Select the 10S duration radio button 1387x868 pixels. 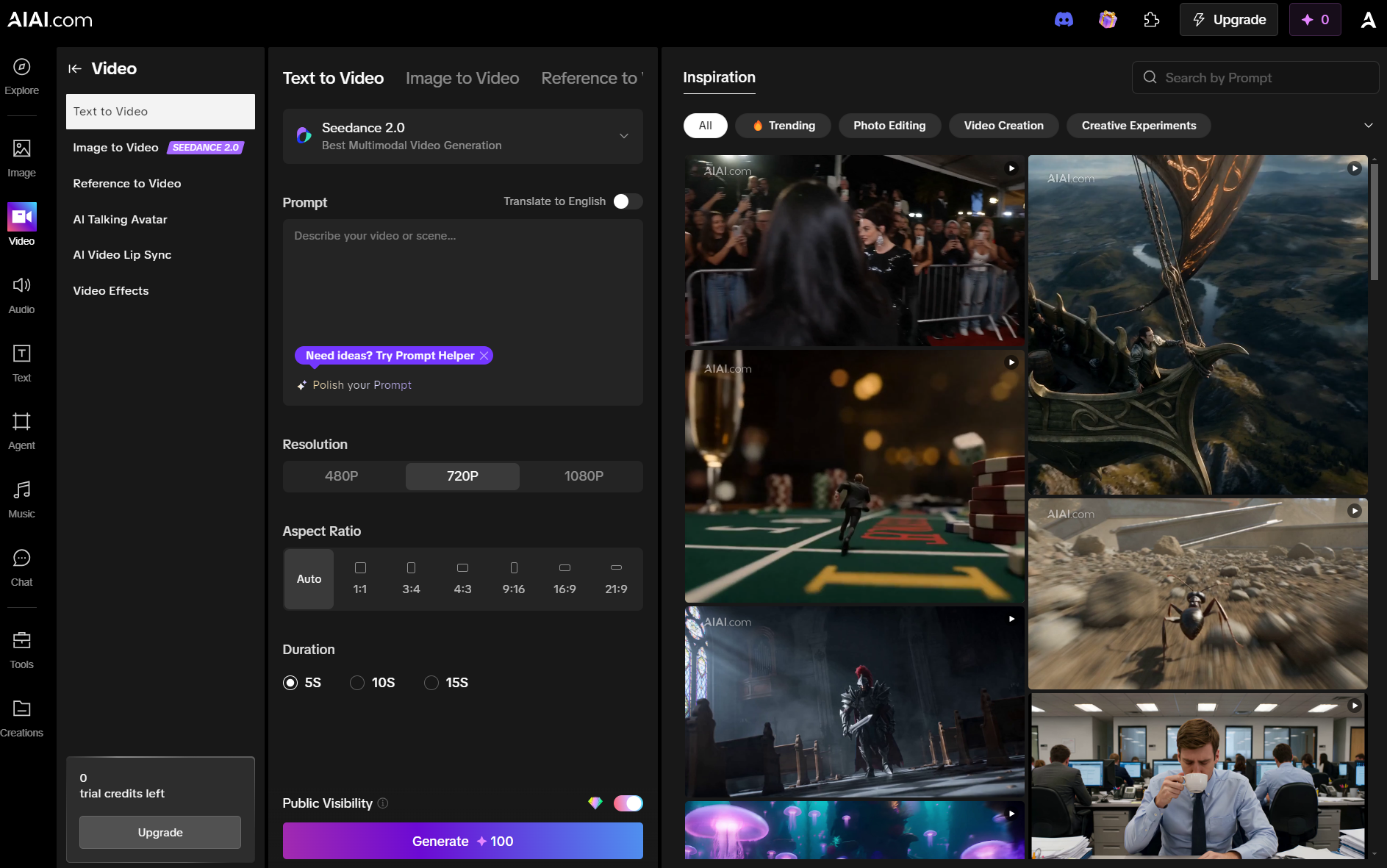pos(357,683)
